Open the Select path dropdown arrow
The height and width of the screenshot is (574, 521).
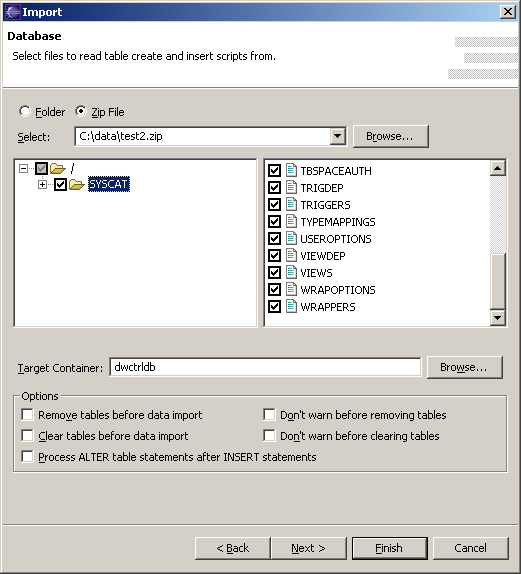(338, 137)
